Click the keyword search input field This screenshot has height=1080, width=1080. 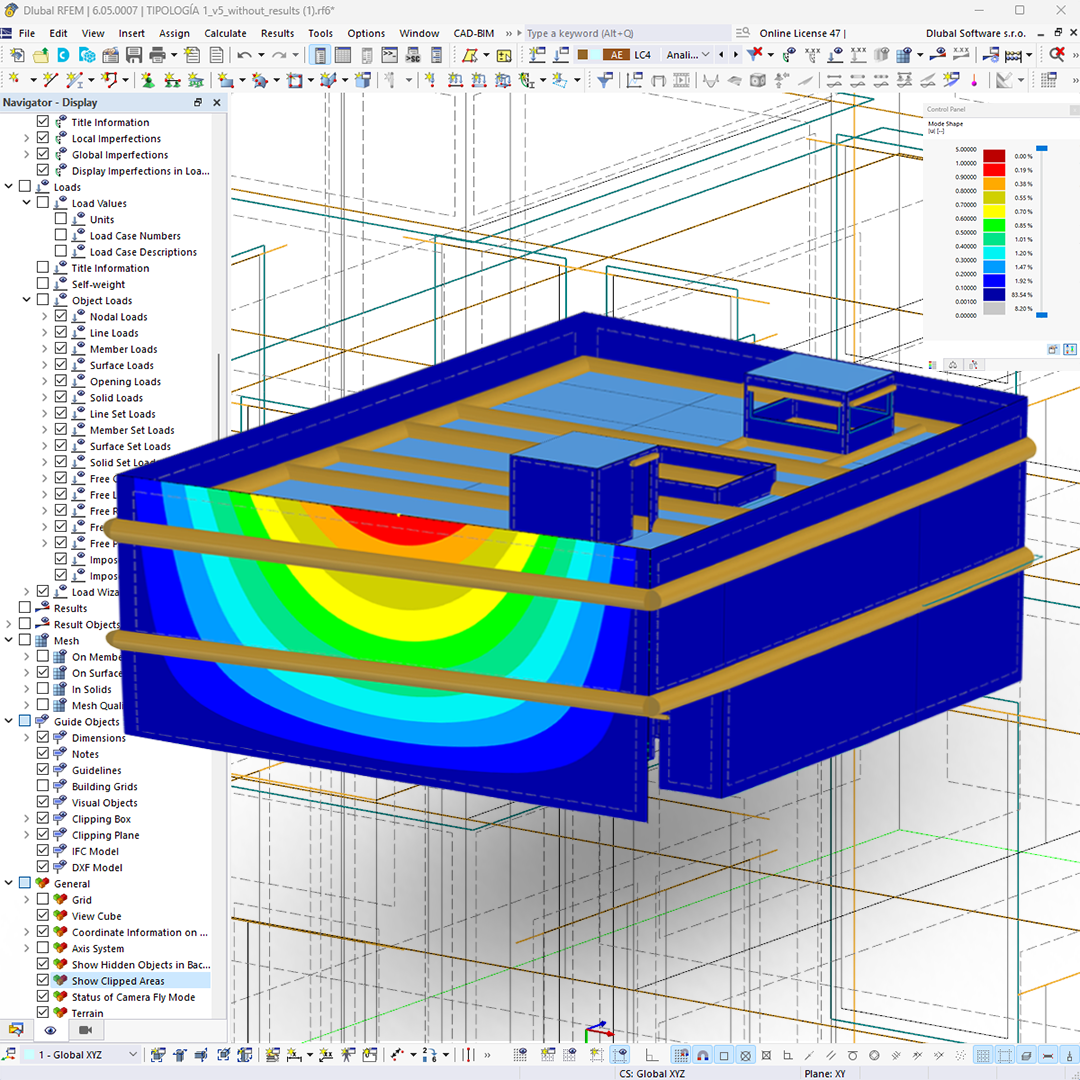click(627, 33)
